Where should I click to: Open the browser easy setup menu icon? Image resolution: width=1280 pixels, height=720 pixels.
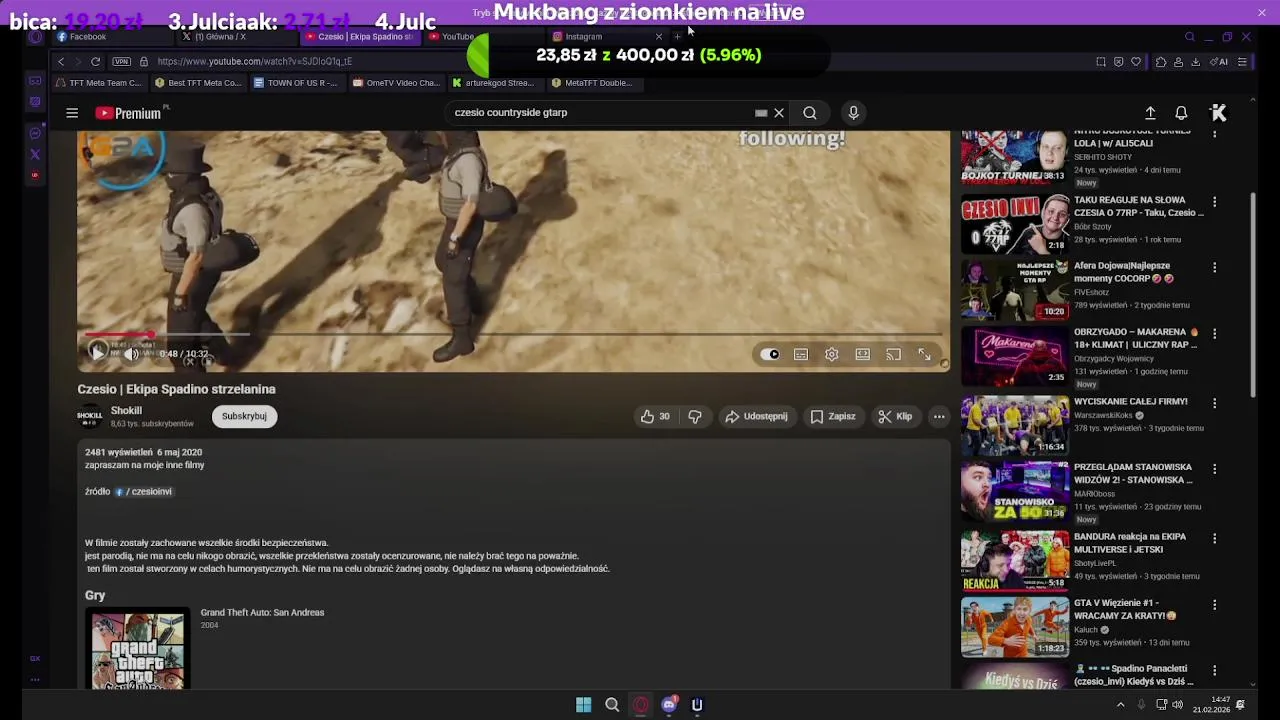[1242, 62]
